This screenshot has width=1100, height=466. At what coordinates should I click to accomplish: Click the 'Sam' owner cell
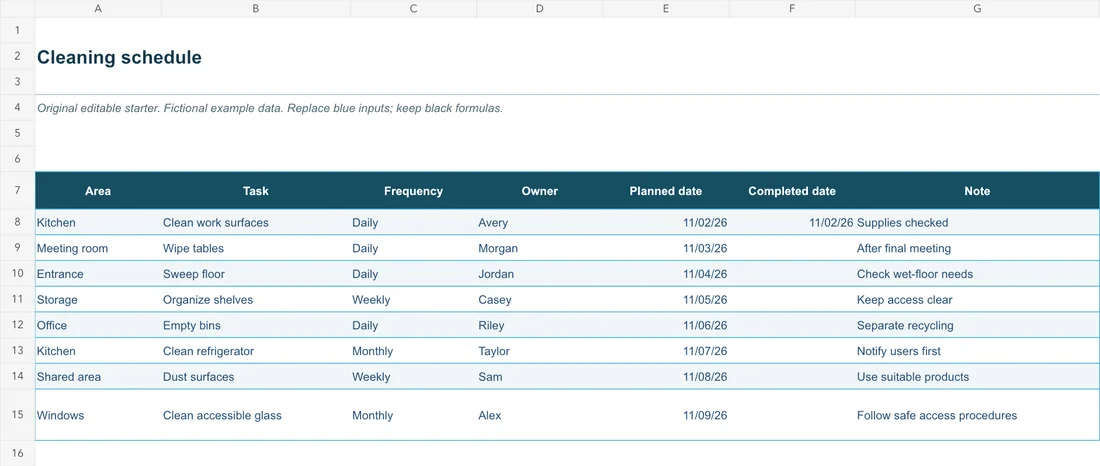pyautogui.click(x=539, y=377)
